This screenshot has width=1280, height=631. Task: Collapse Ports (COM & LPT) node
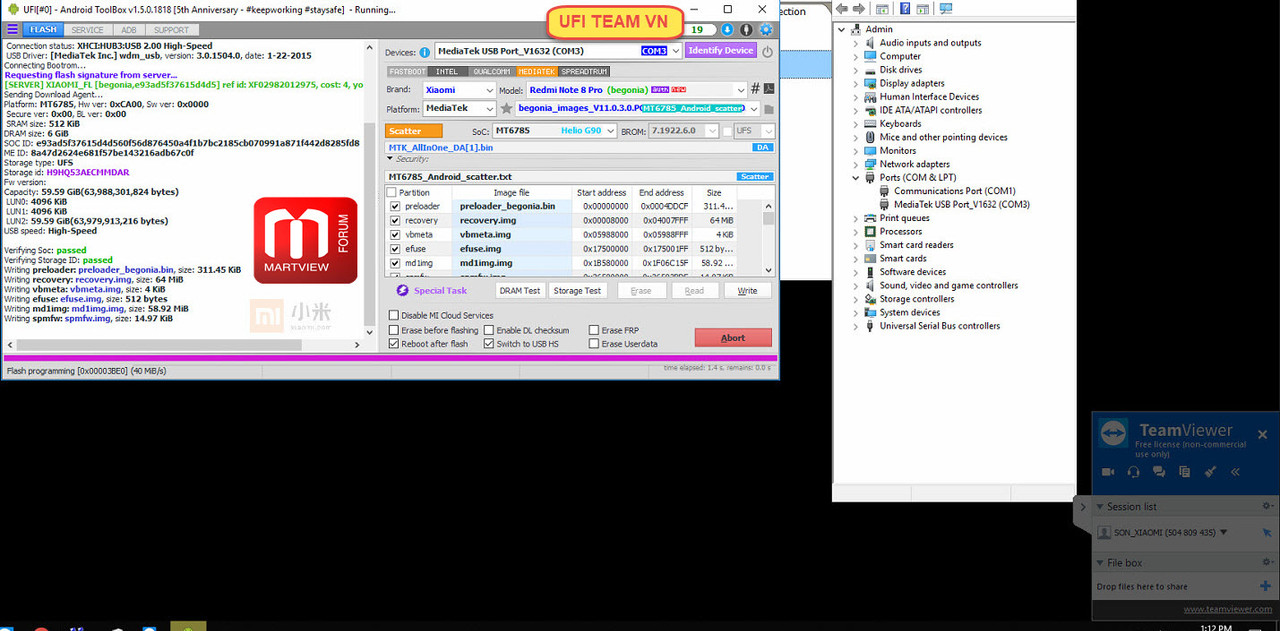tap(856, 178)
